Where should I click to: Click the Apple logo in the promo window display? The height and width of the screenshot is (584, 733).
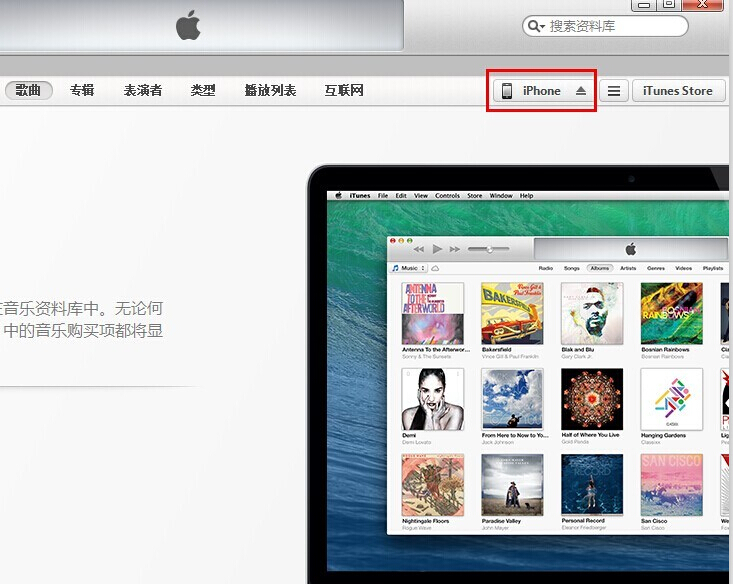(x=631, y=249)
